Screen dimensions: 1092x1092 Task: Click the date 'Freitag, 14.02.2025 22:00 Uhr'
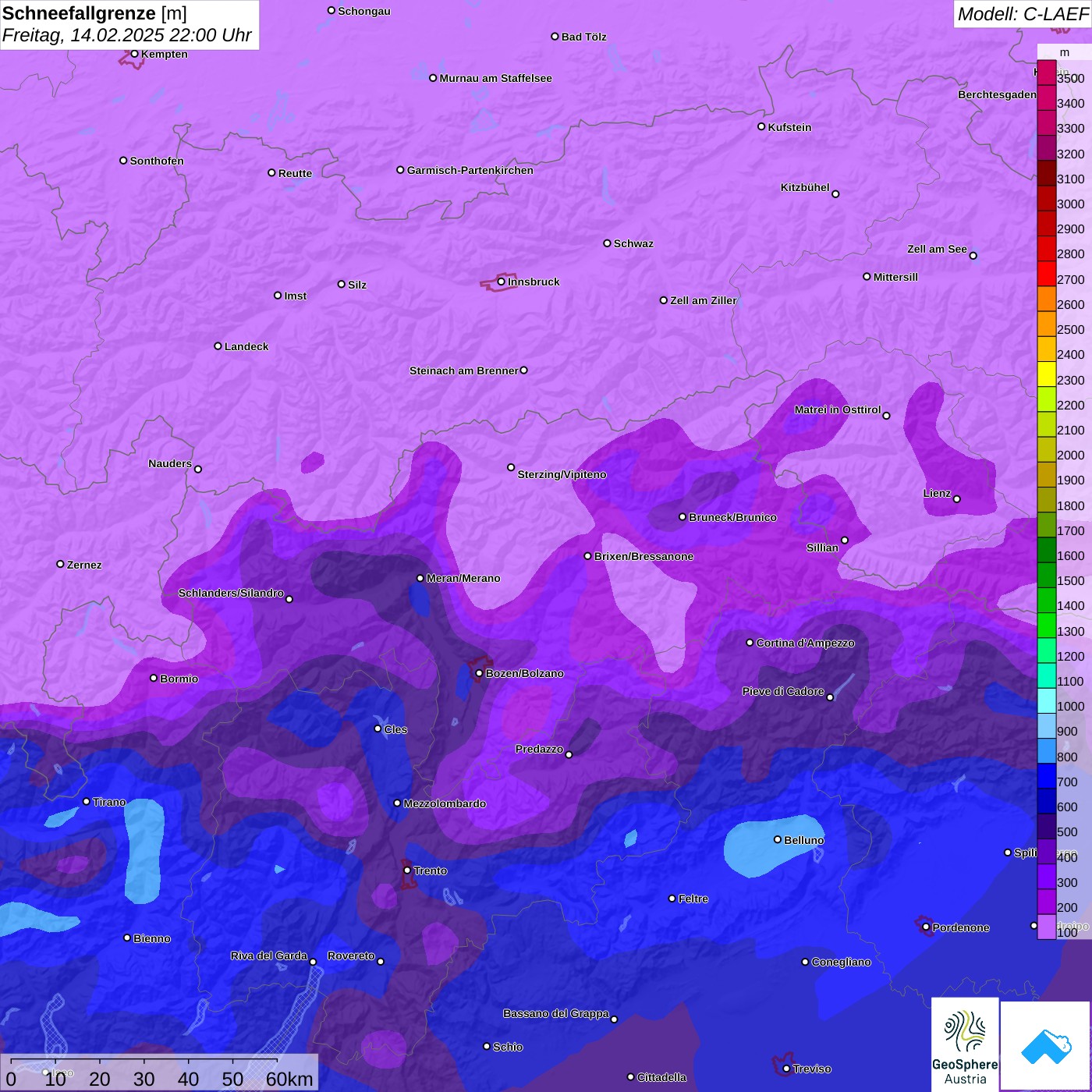[x=127, y=35]
